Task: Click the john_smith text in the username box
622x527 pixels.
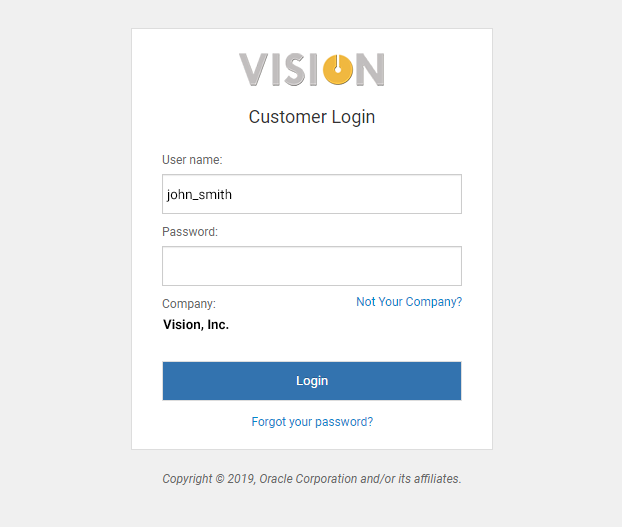Action: click(x=200, y=195)
